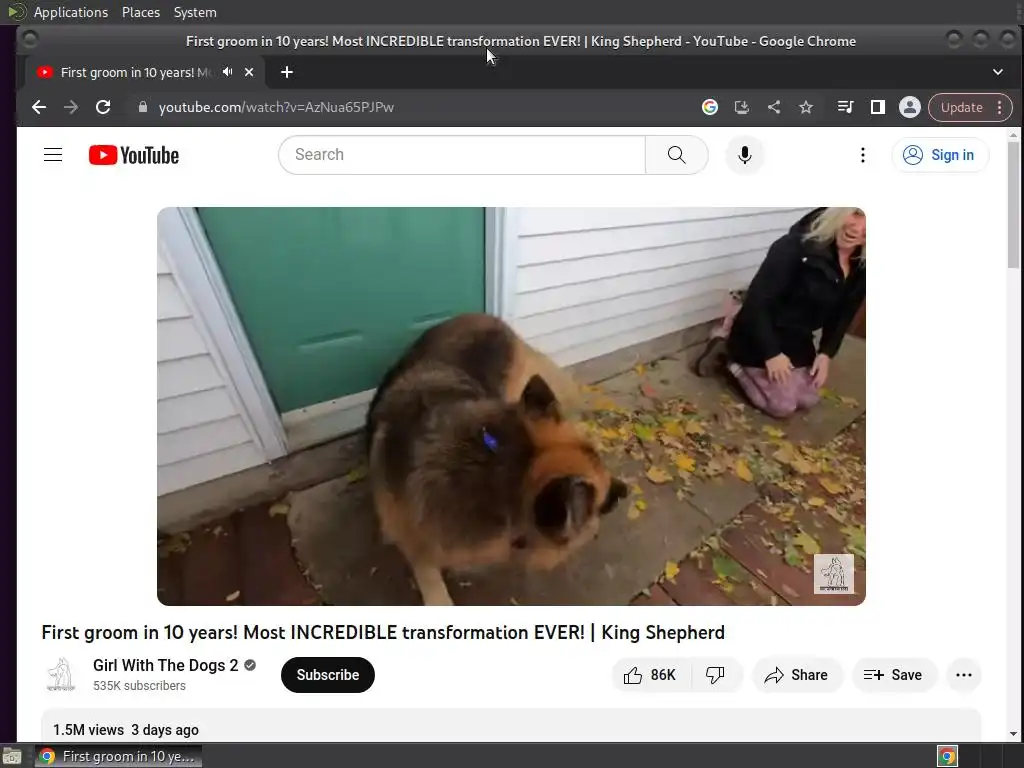
Task: Open a new tab with the plus button
Action: click(x=287, y=72)
